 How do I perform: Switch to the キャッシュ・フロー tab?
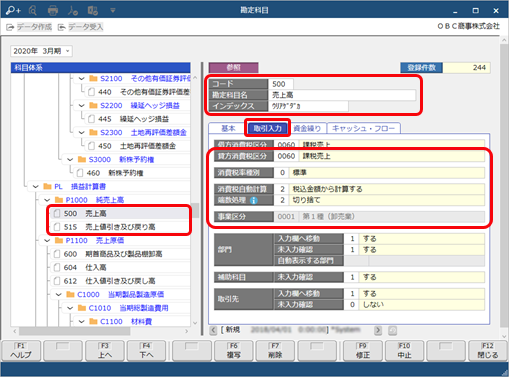364,128
